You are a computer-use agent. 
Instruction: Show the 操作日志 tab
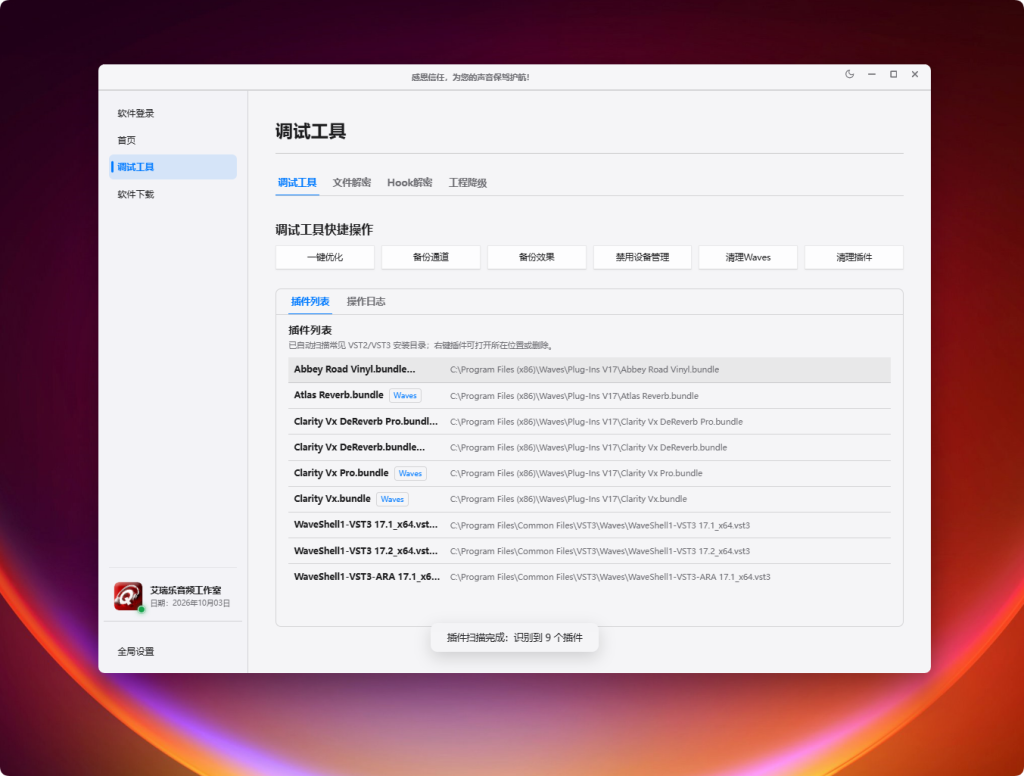coord(366,302)
